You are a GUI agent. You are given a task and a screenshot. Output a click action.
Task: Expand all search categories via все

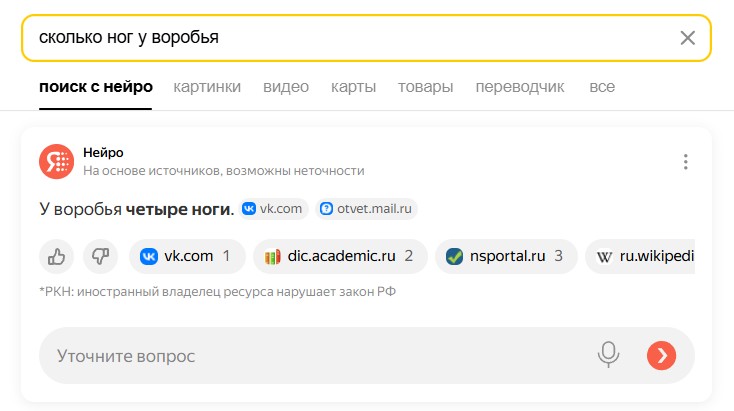pyautogui.click(x=602, y=87)
